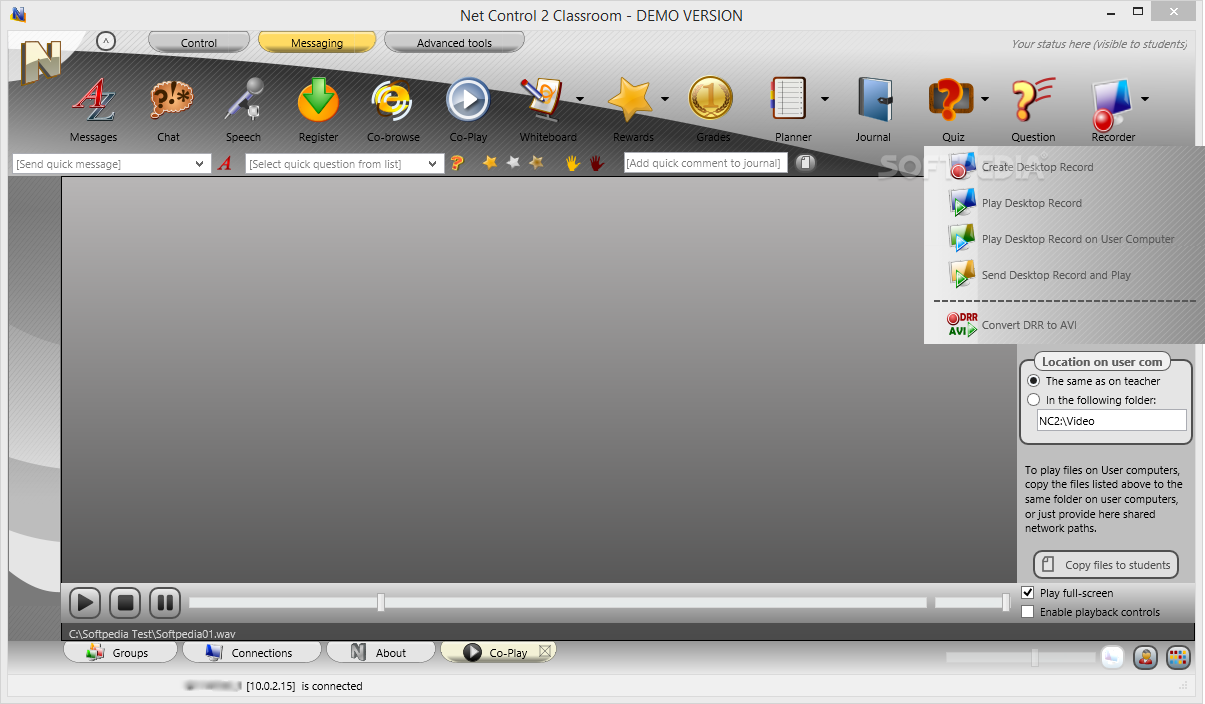Click the dark red hand icon
The image size is (1205, 704).
pyautogui.click(x=596, y=162)
